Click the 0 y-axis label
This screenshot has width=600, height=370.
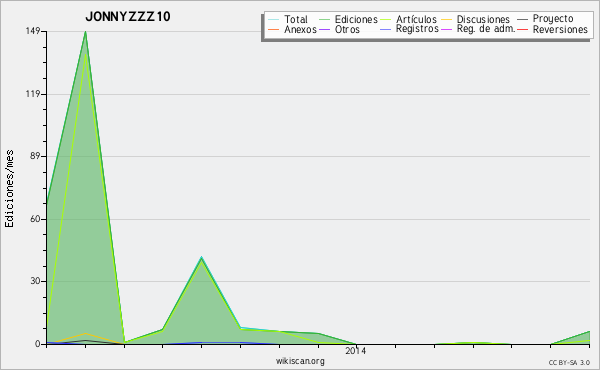38,344
